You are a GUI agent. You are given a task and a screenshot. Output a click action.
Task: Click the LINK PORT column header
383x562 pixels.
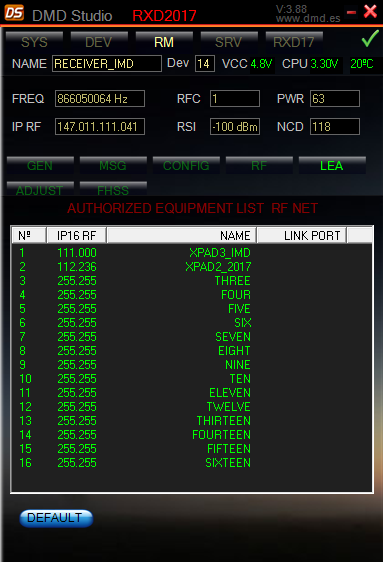point(302,235)
